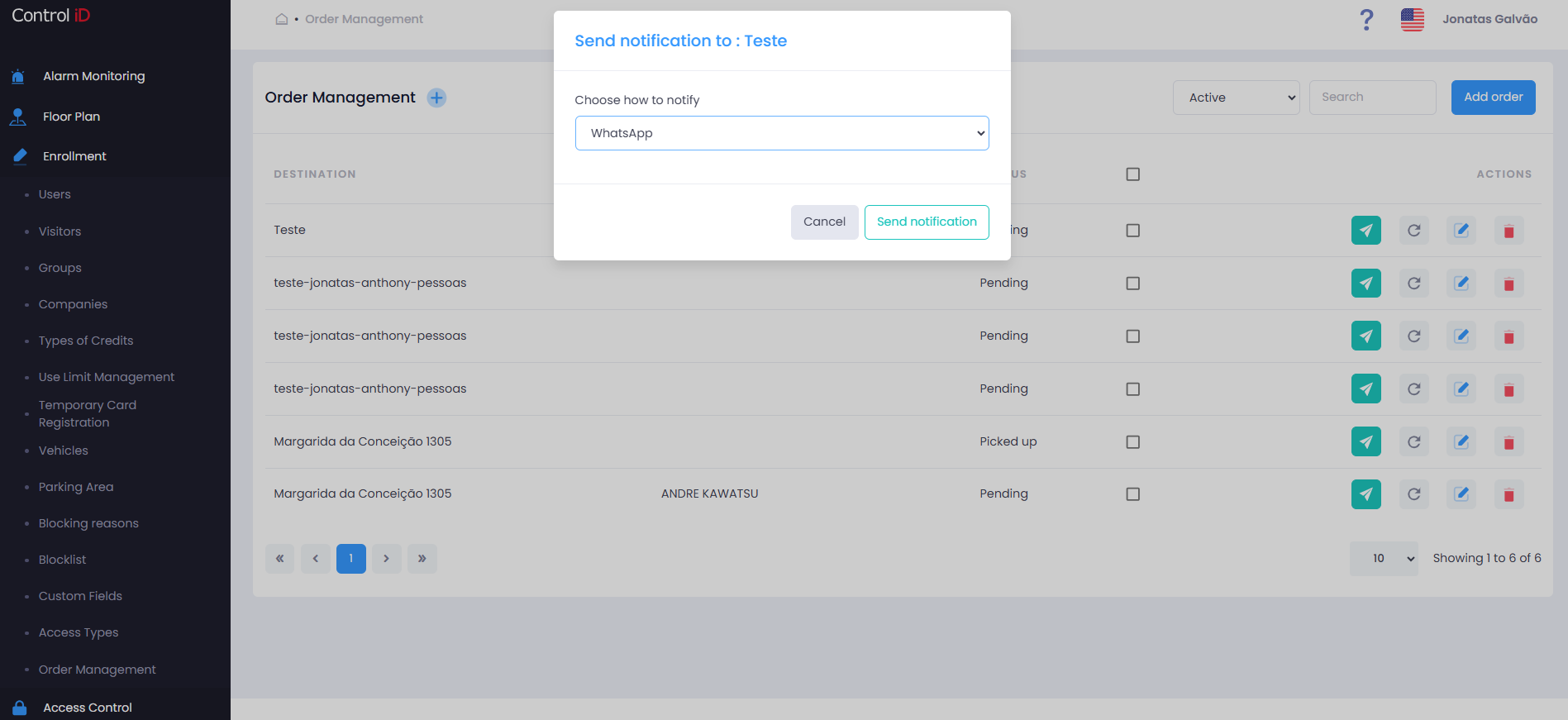
Task: Tick the checkbox in ANDRE KAWATSU row
Action: coord(1133,494)
